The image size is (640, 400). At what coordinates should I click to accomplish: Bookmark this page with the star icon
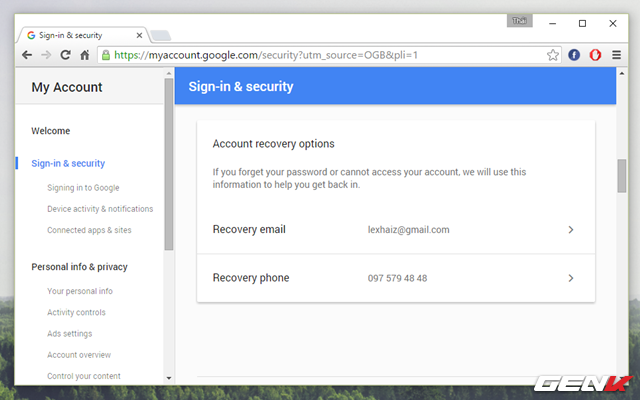[553, 55]
